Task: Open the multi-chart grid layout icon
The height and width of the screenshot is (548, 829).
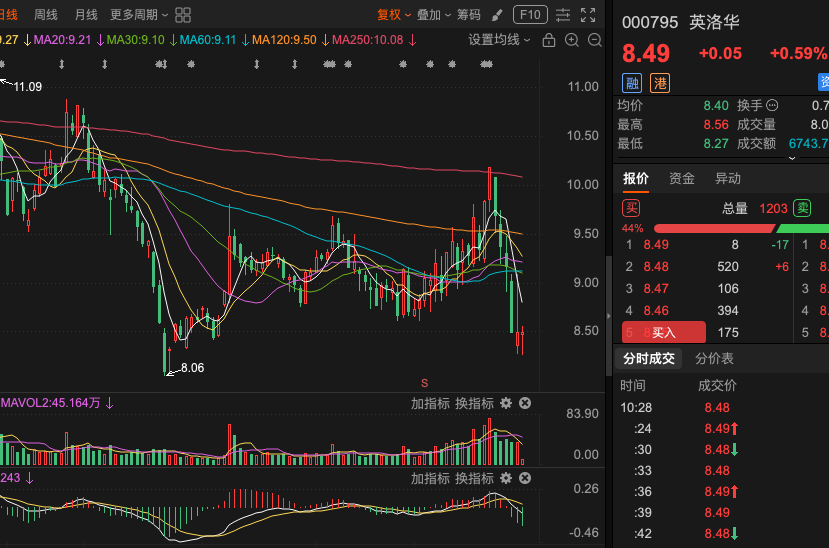Action: (x=183, y=15)
